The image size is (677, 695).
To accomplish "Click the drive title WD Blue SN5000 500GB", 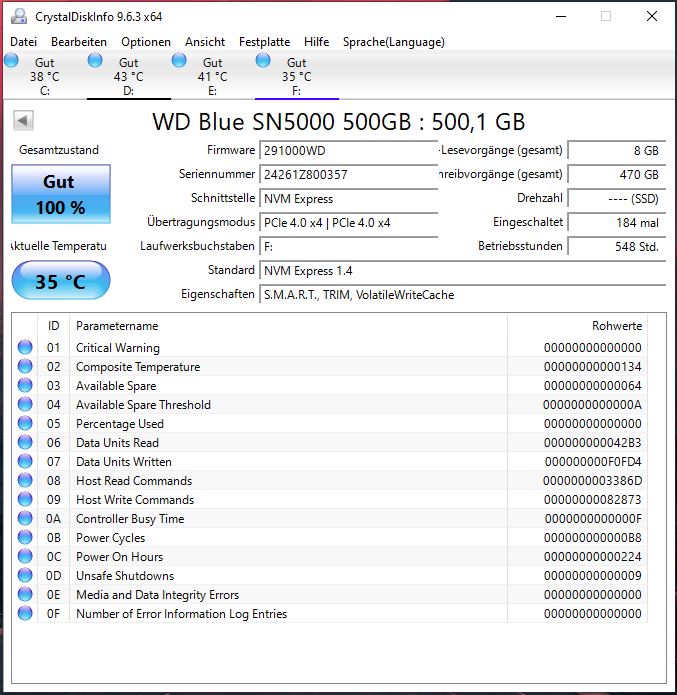I will (x=339, y=121).
